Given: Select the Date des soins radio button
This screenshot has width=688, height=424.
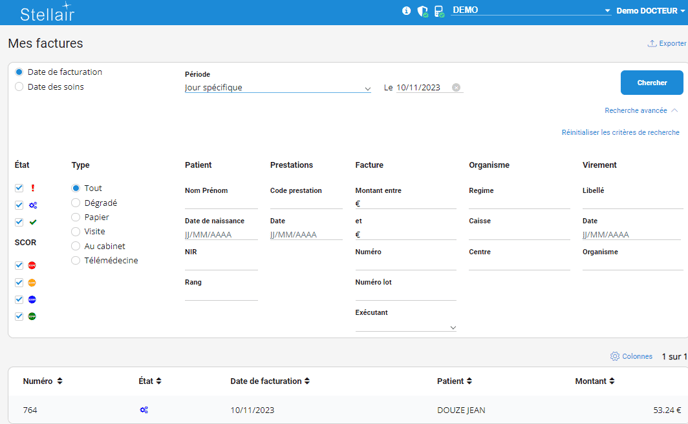Looking at the screenshot, I should (x=19, y=87).
